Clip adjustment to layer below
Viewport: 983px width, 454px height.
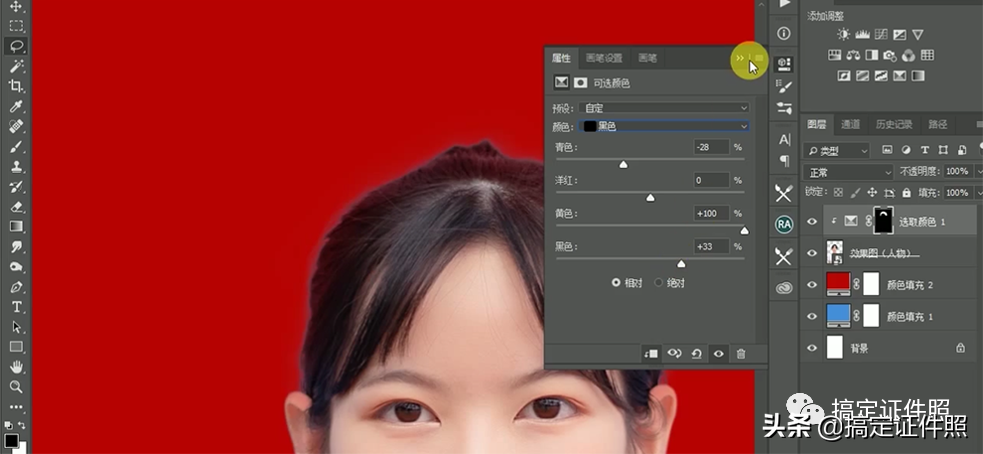pos(651,354)
